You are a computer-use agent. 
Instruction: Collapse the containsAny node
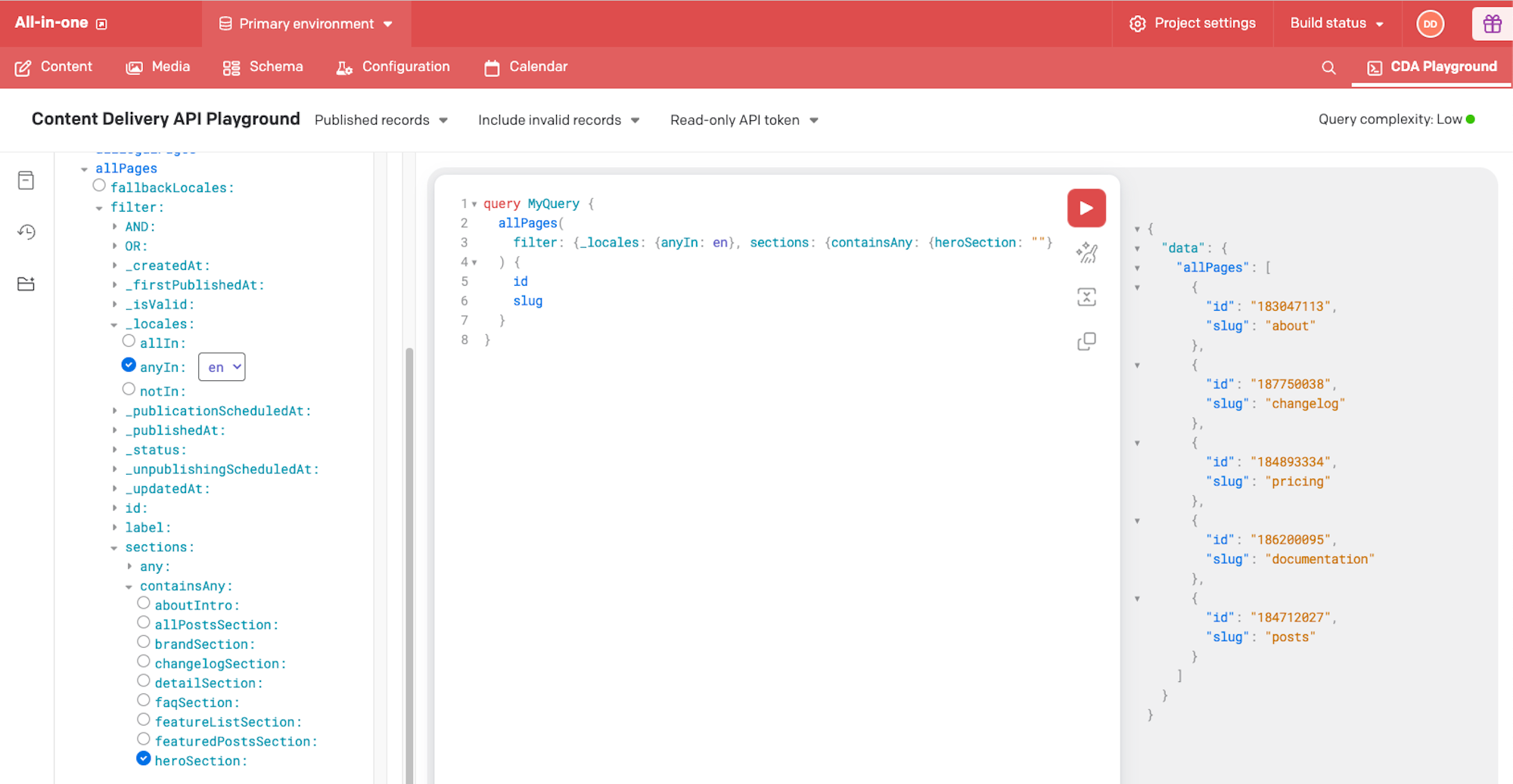[129, 587]
